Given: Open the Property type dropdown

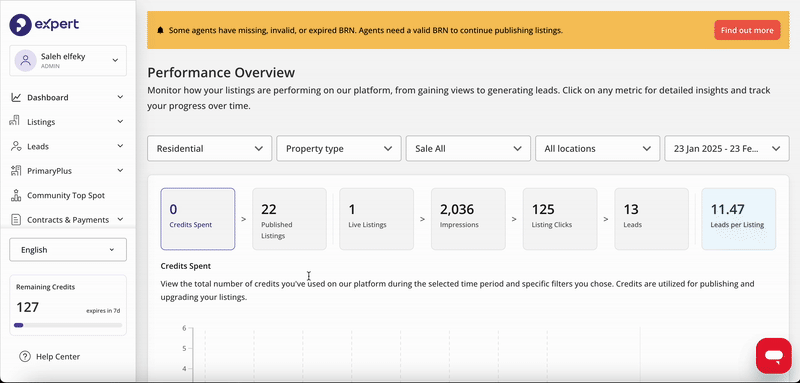Looking at the screenshot, I should [x=339, y=148].
